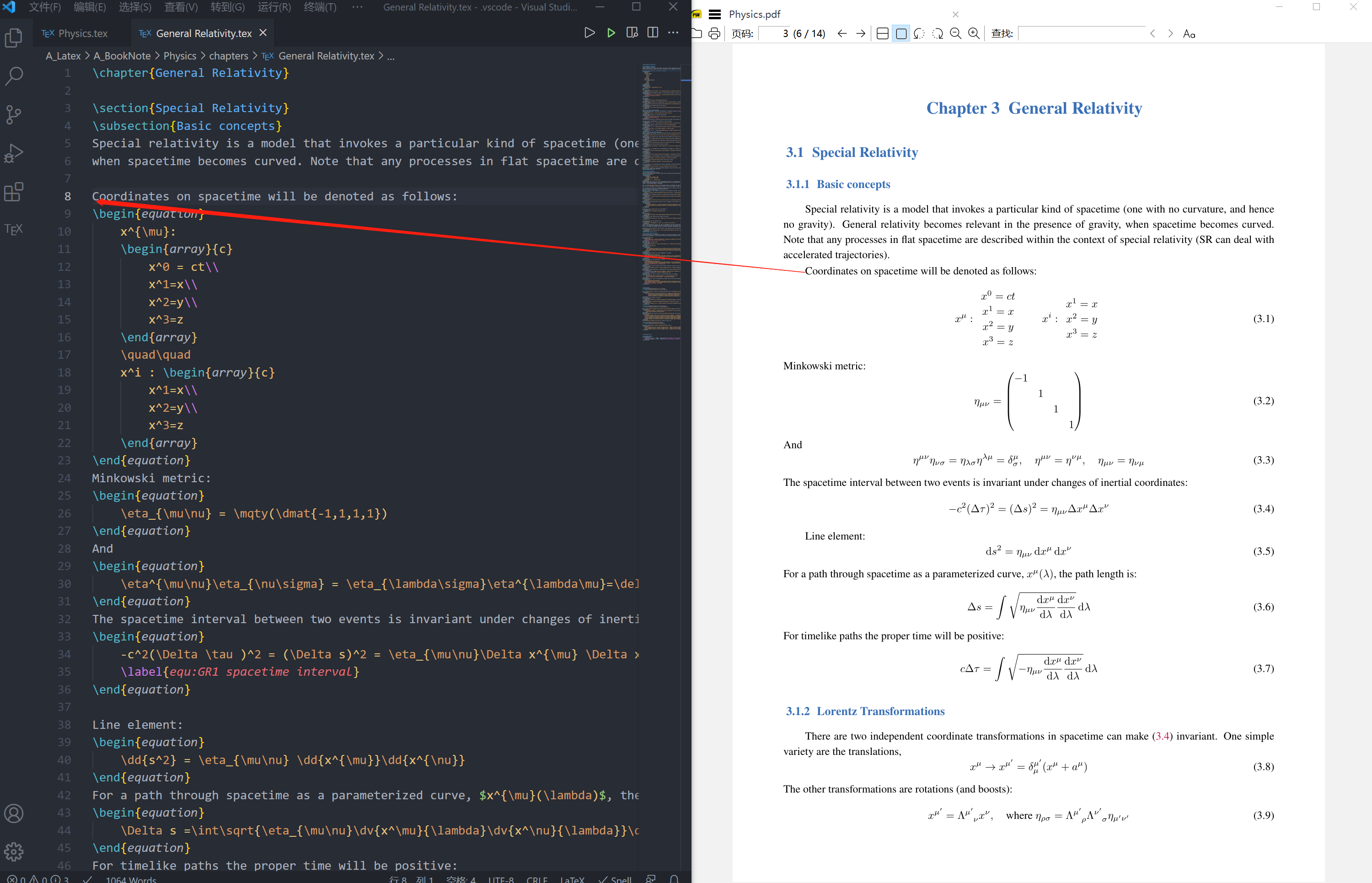Open the Source Control view in VS Code
The image size is (1372, 883).
tap(13, 114)
